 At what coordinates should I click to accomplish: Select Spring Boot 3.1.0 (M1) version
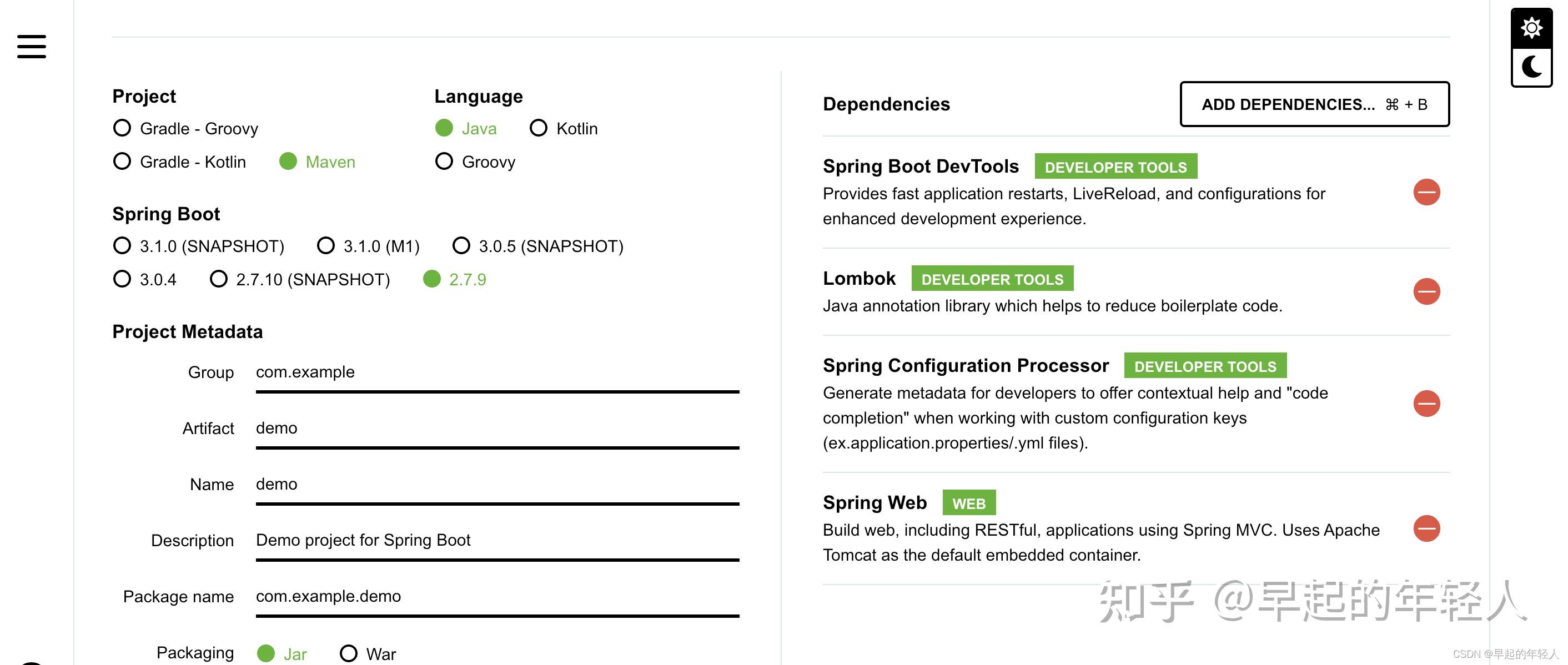coord(368,246)
